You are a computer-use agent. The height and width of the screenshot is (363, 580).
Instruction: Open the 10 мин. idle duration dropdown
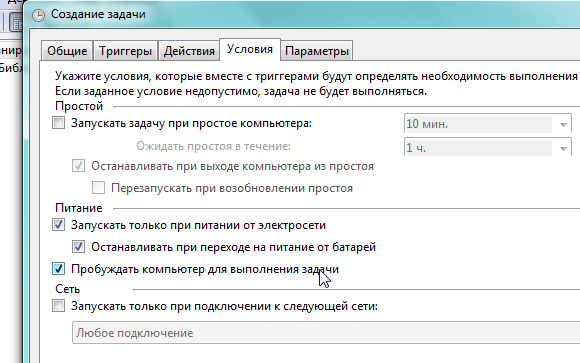coord(488,124)
